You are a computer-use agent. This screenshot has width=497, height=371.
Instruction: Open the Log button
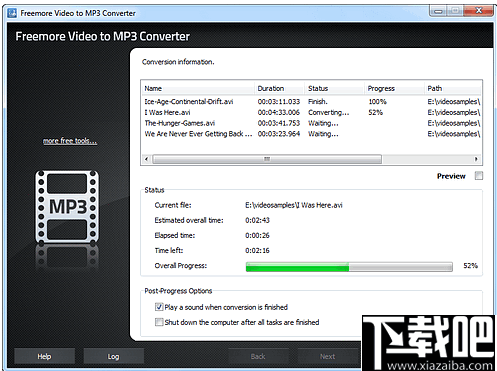coord(113,356)
